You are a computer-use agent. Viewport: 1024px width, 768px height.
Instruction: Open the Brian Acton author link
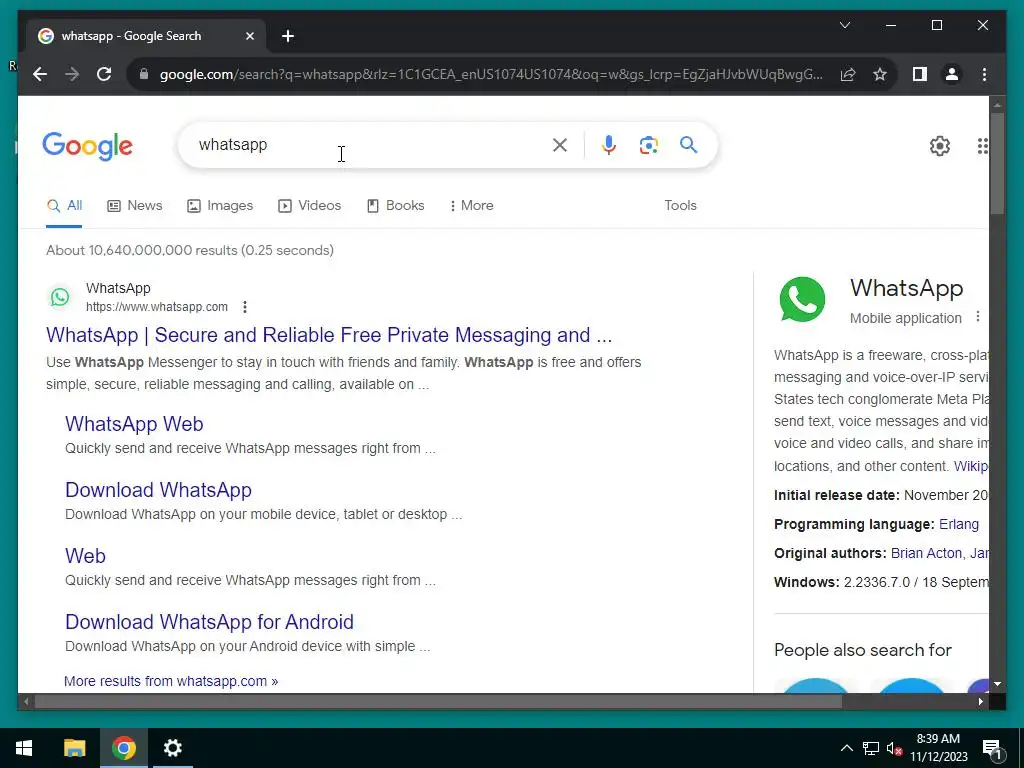926,553
